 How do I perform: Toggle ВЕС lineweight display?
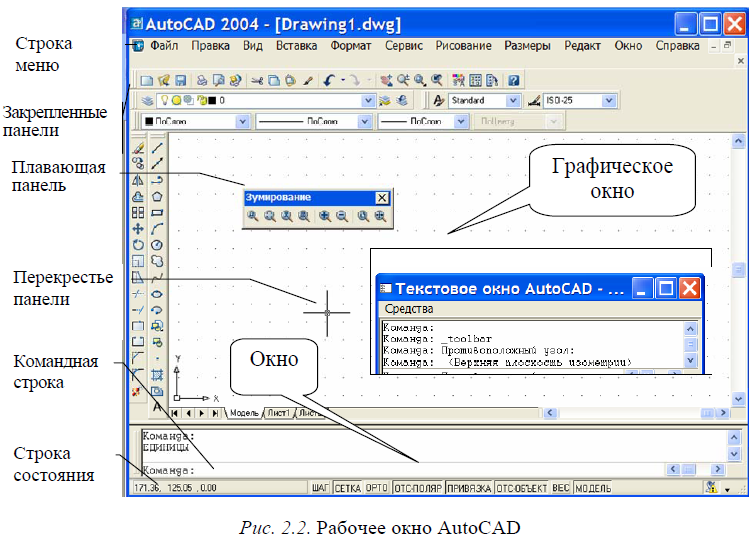(561, 488)
